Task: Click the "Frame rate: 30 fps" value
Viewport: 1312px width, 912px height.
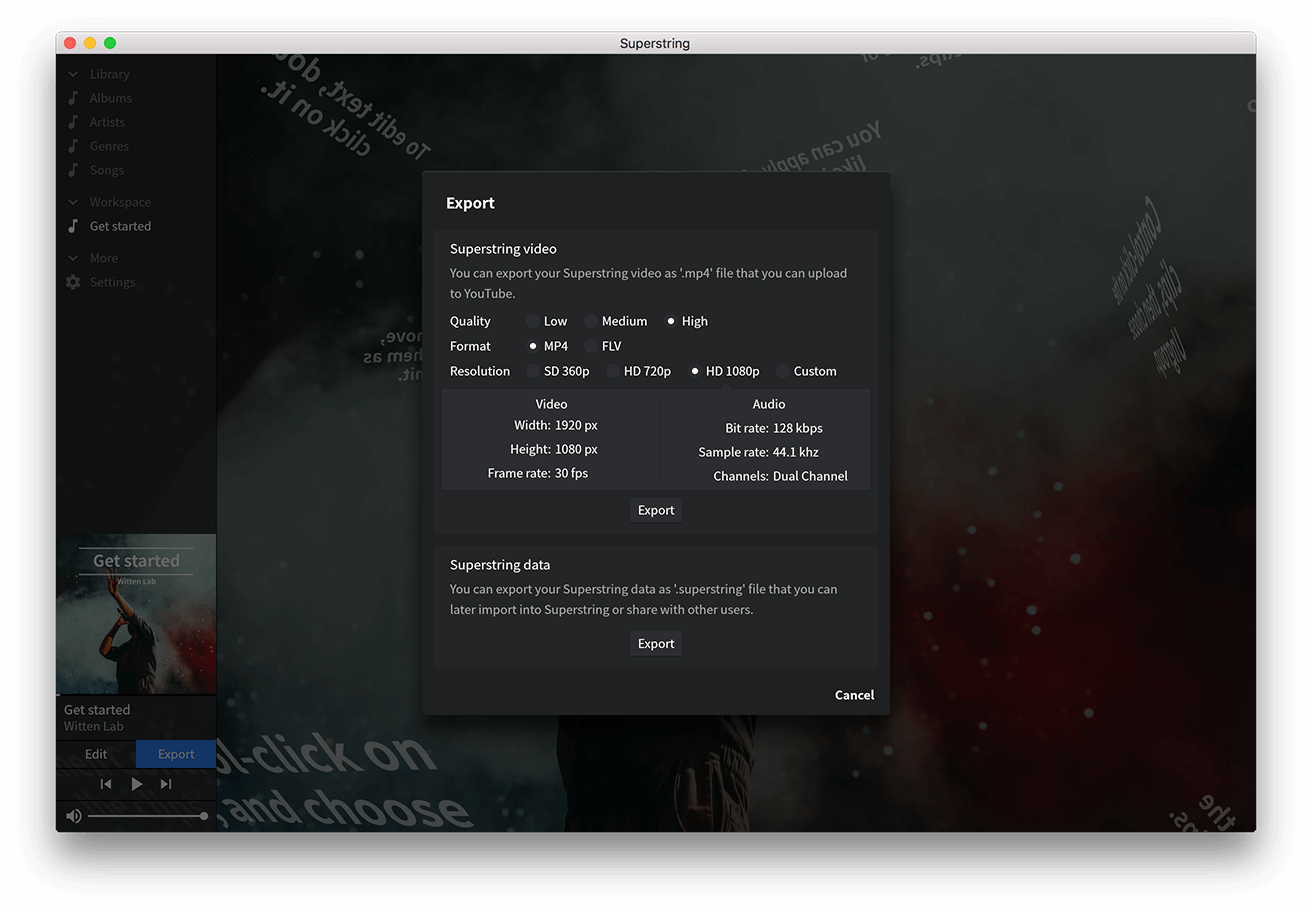Action: (538, 473)
